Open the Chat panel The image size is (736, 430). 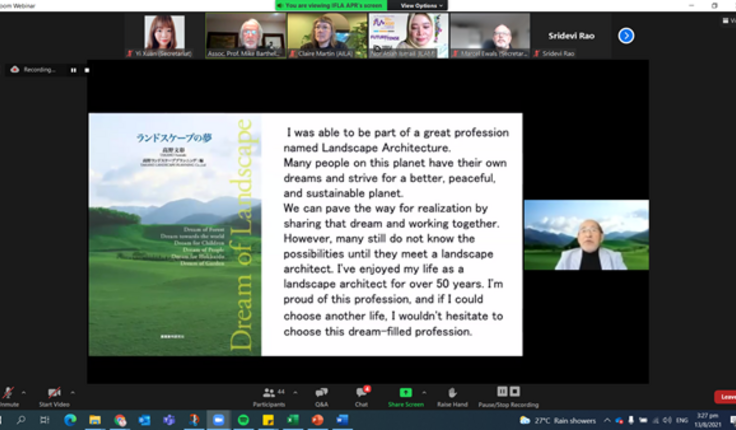362,397
